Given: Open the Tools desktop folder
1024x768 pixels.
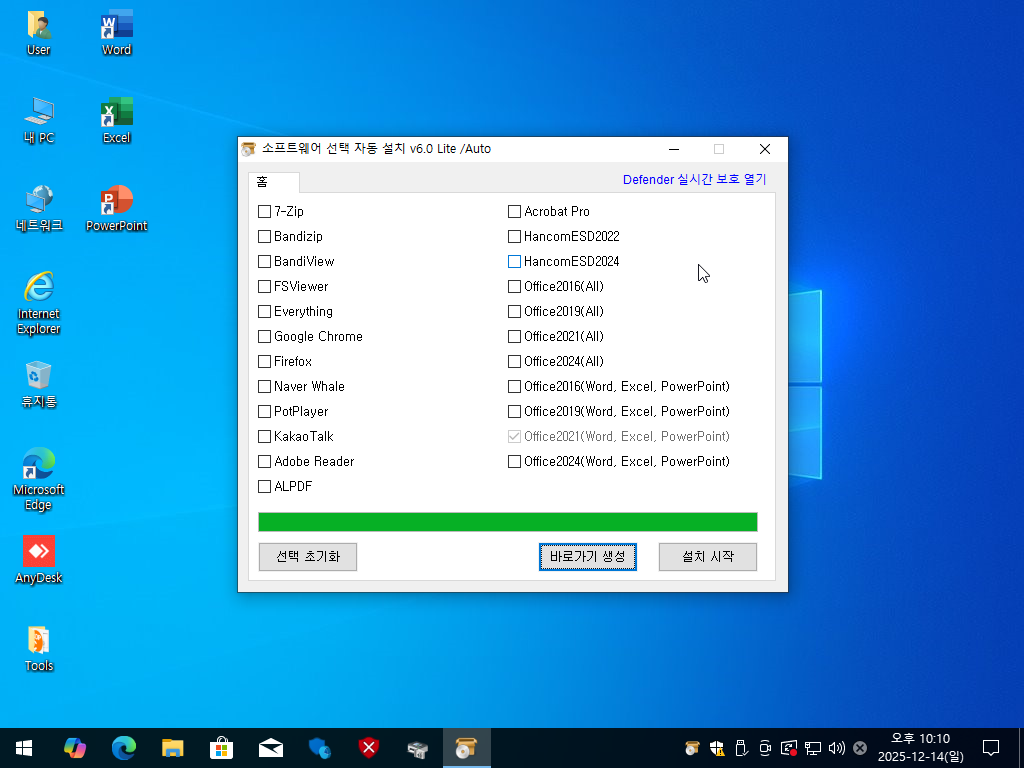Looking at the screenshot, I should (x=39, y=648).
